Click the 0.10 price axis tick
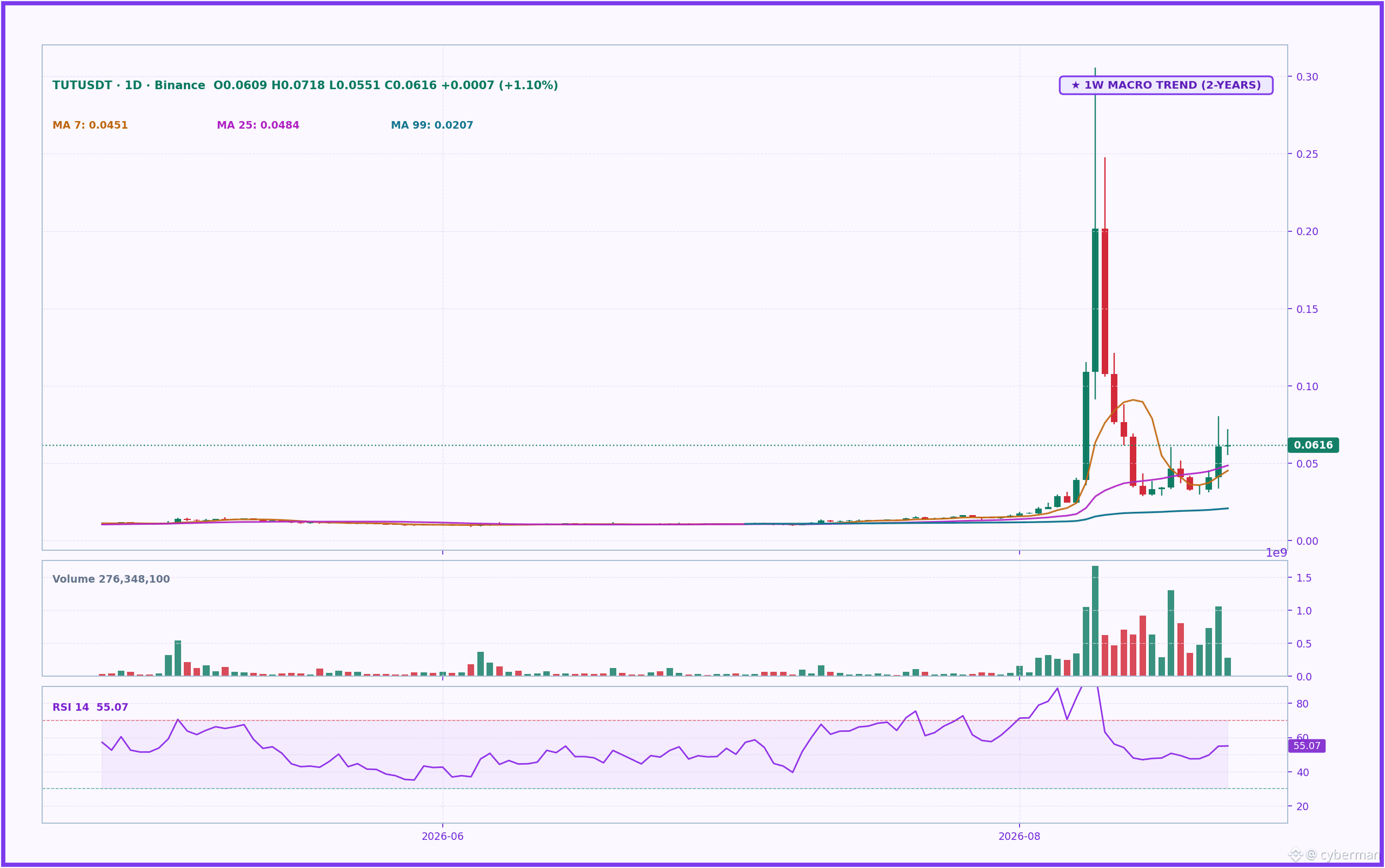Viewport: 1385px width, 868px height. click(x=1307, y=386)
